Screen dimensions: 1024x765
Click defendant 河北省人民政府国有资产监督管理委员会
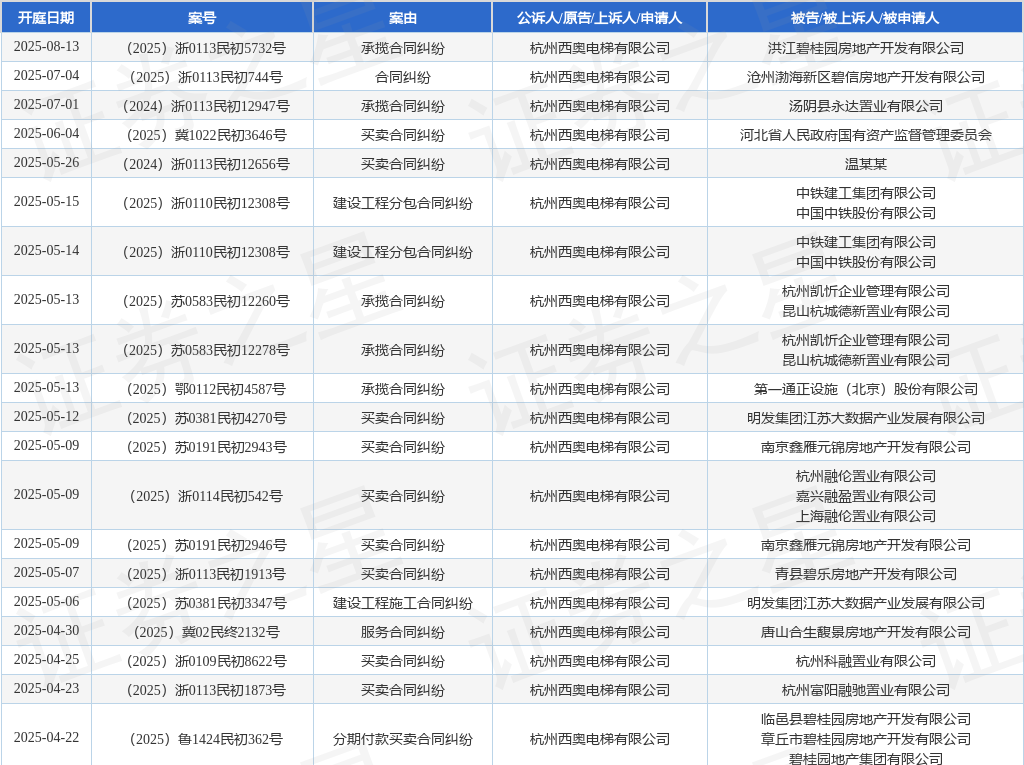(866, 135)
